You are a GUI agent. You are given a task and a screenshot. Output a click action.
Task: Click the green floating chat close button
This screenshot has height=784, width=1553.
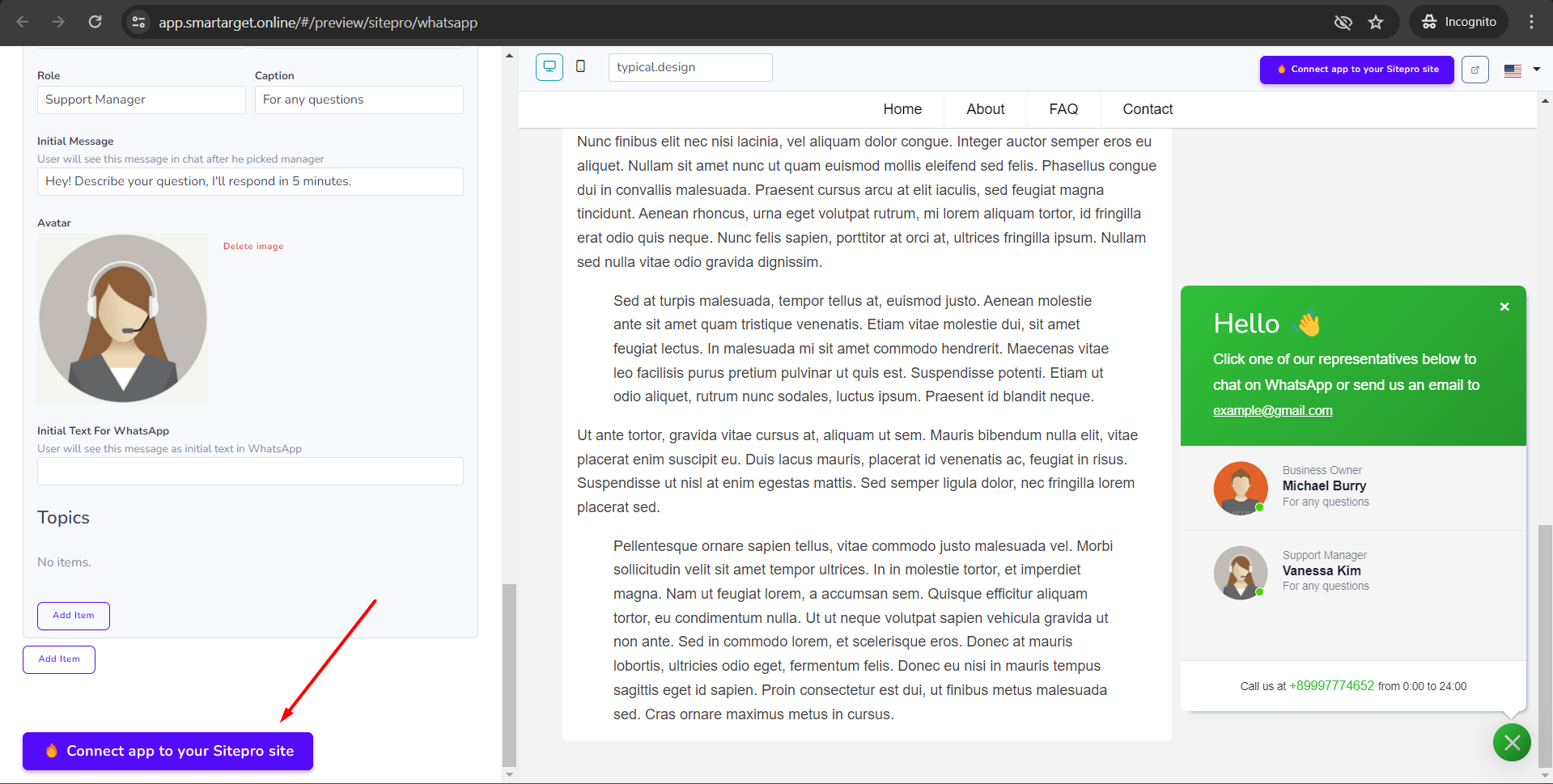point(1511,743)
